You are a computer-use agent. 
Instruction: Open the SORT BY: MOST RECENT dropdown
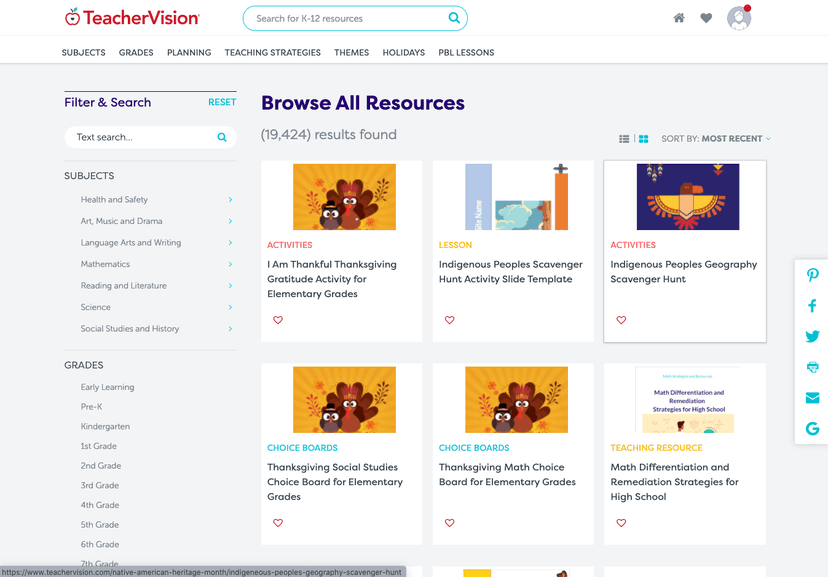click(715, 138)
